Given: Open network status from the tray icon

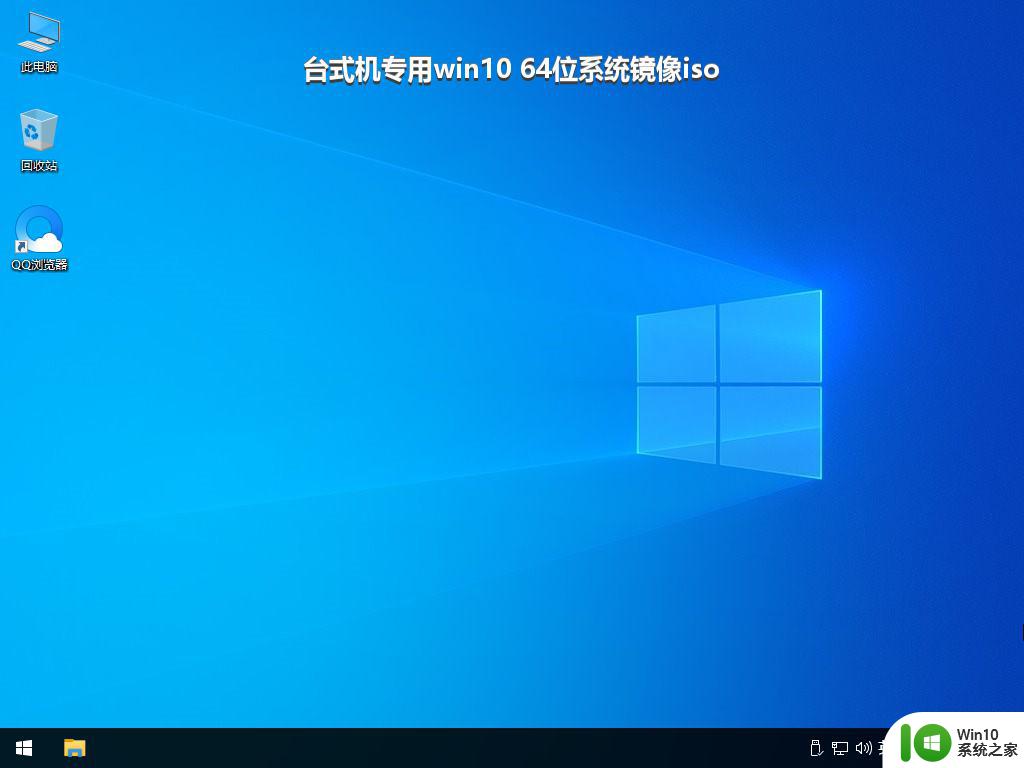Looking at the screenshot, I should tap(839, 748).
